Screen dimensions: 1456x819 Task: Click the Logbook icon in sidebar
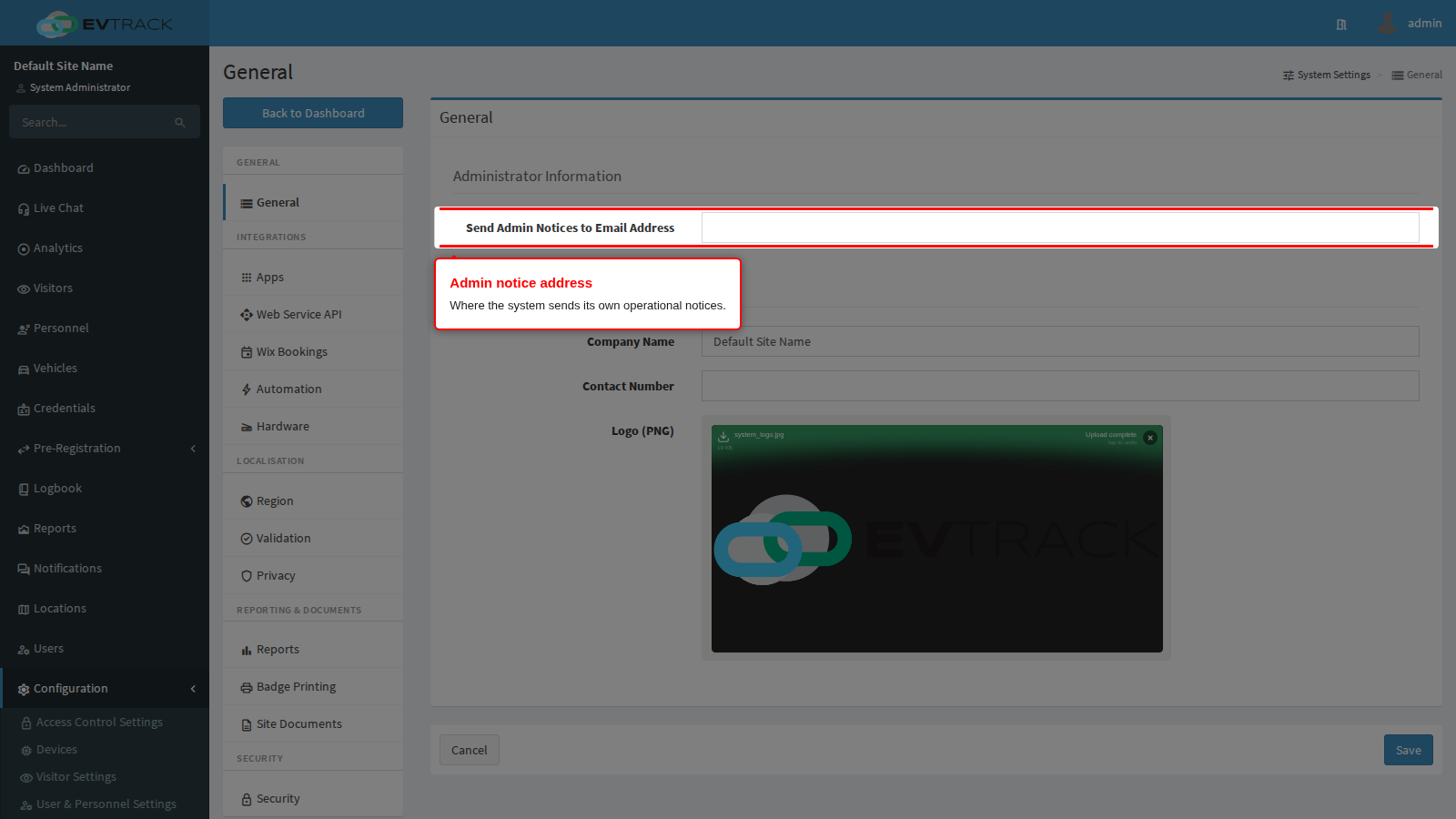click(x=24, y=490)
